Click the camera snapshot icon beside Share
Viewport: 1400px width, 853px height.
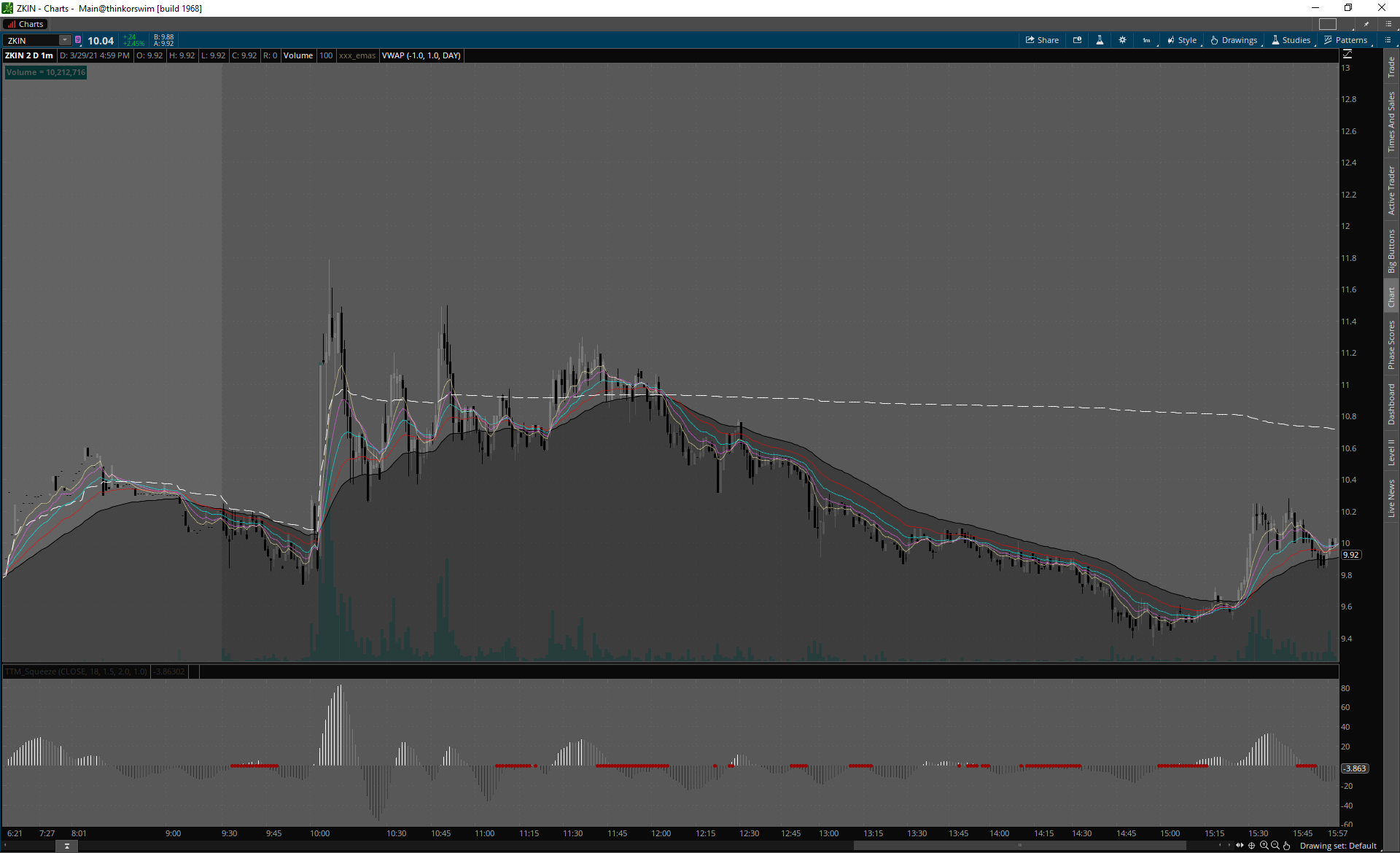coord(1077,40)
